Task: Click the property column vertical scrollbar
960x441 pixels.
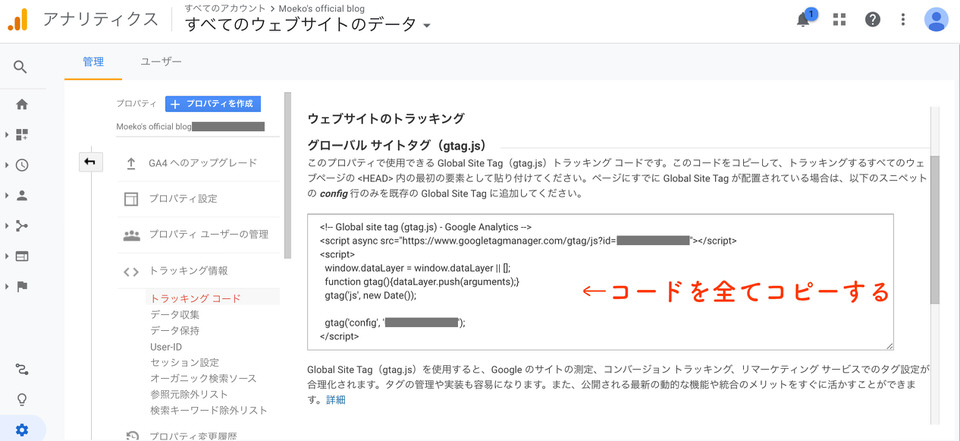Action: click(287, 176)
